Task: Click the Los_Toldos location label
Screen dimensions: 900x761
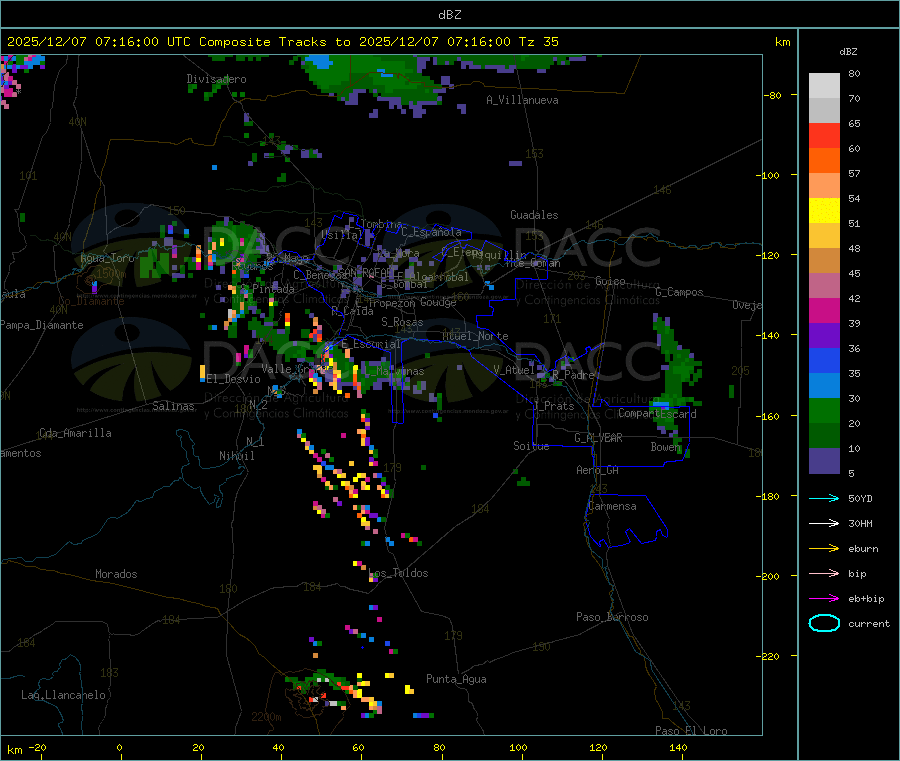Action: point(398,573)
